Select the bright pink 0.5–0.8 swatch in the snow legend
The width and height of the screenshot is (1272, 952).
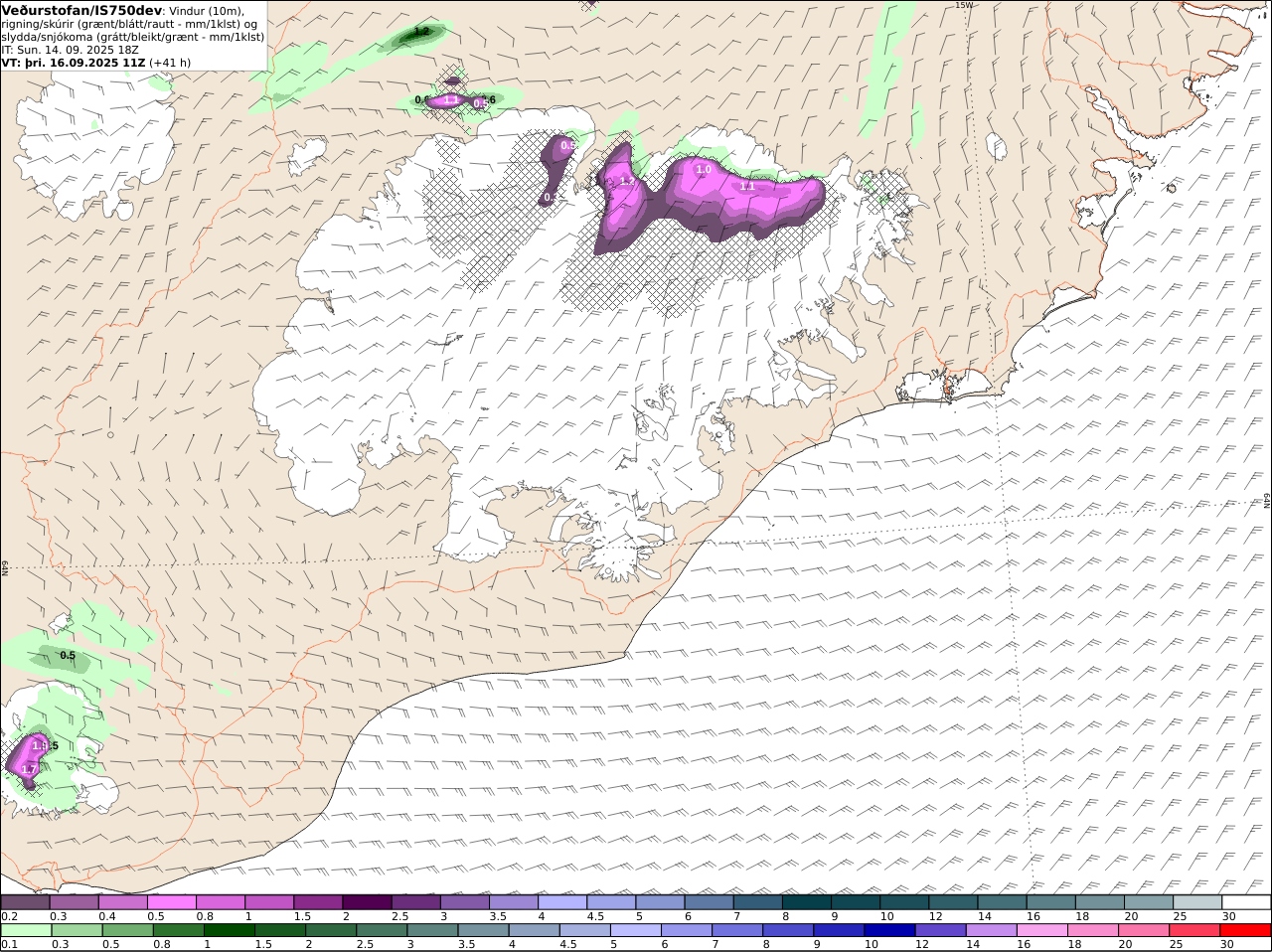pos(172,902)
